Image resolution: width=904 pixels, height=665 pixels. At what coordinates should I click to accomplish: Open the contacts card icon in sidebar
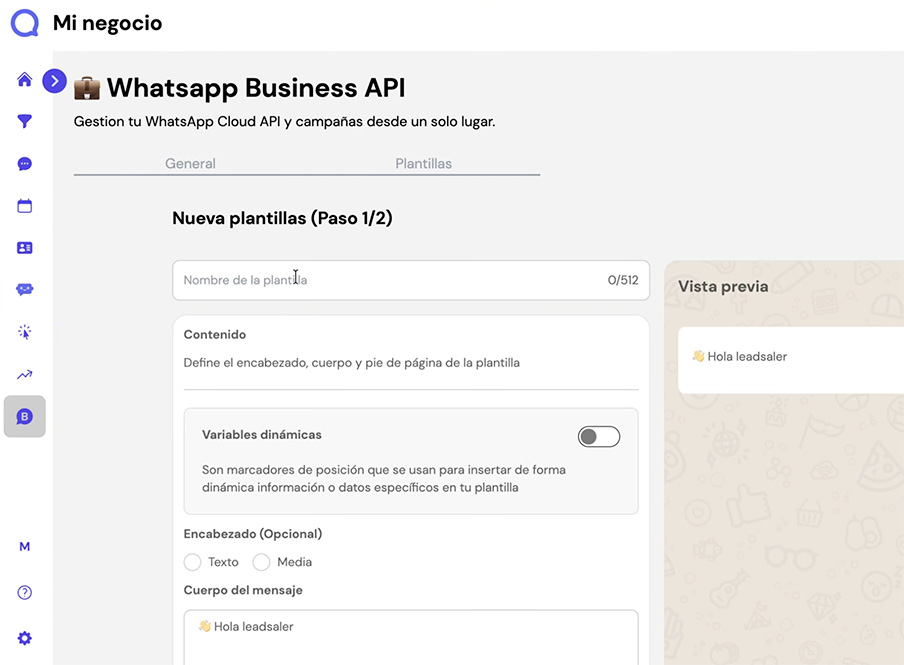click(x=24, y=247)
